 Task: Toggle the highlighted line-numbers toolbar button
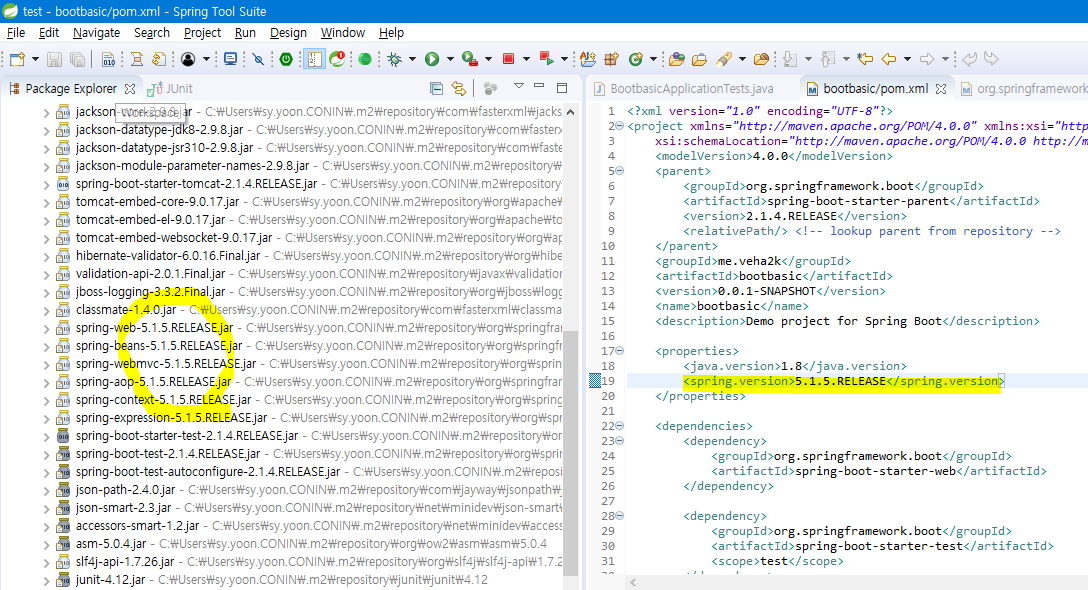314,59
